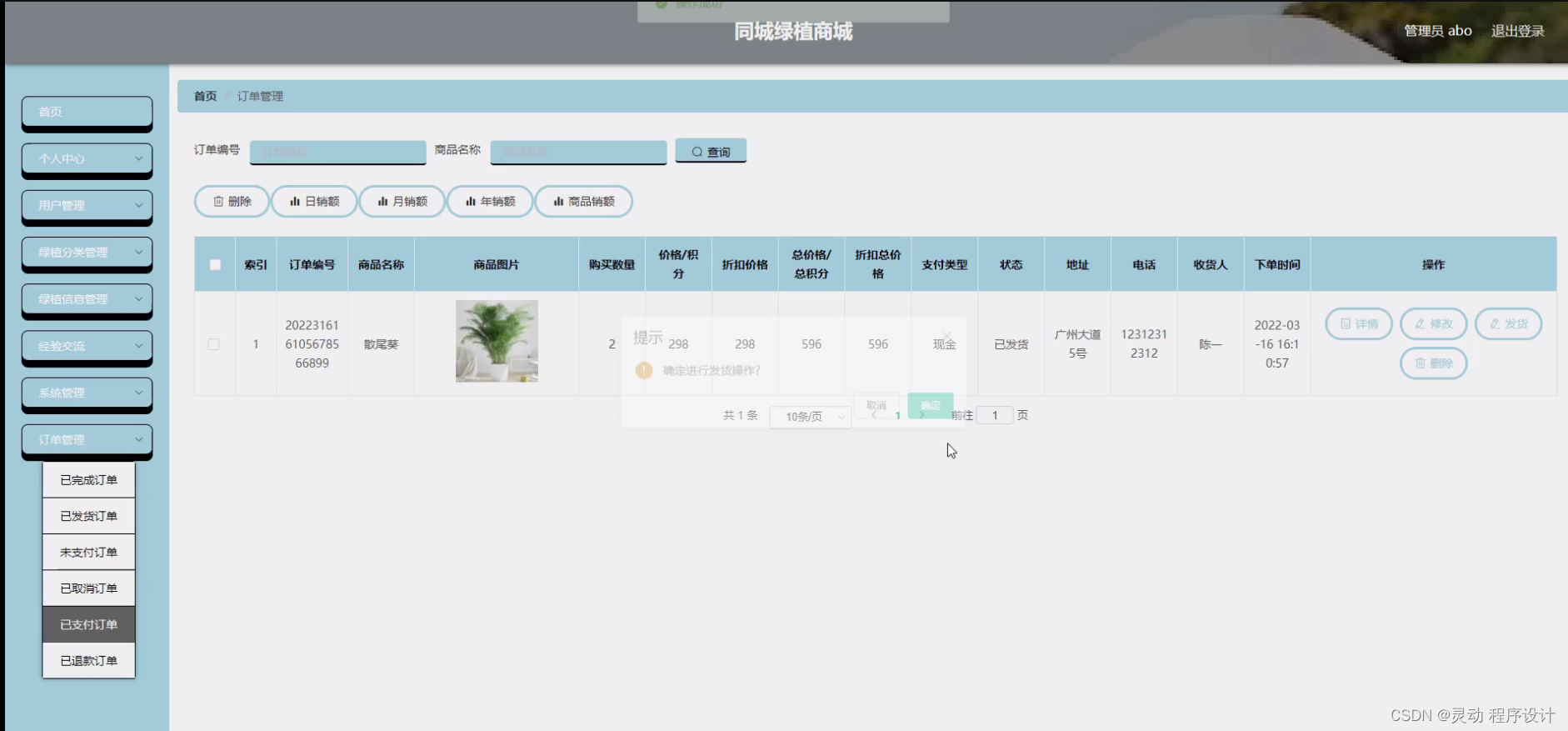Expand the 用户管理 sidebar menu
The image size is (1568, 731).
(x=87, y=205)
